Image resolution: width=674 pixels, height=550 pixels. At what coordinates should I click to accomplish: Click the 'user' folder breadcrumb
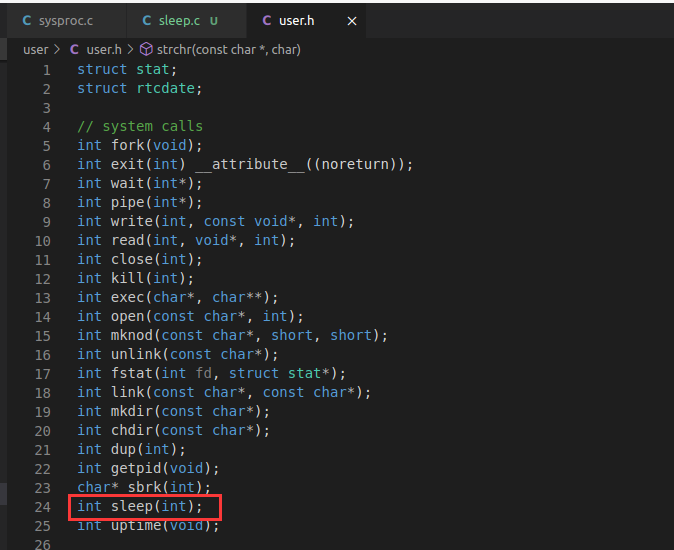point(36,50)
